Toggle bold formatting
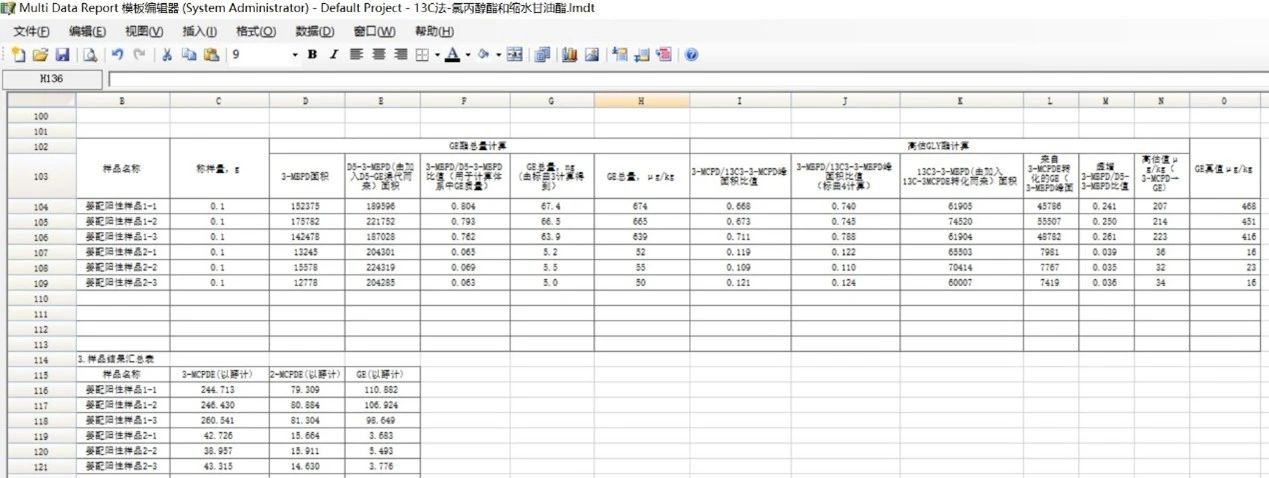This screenshot has width=1269, height=478. click(x=312, y=54)
